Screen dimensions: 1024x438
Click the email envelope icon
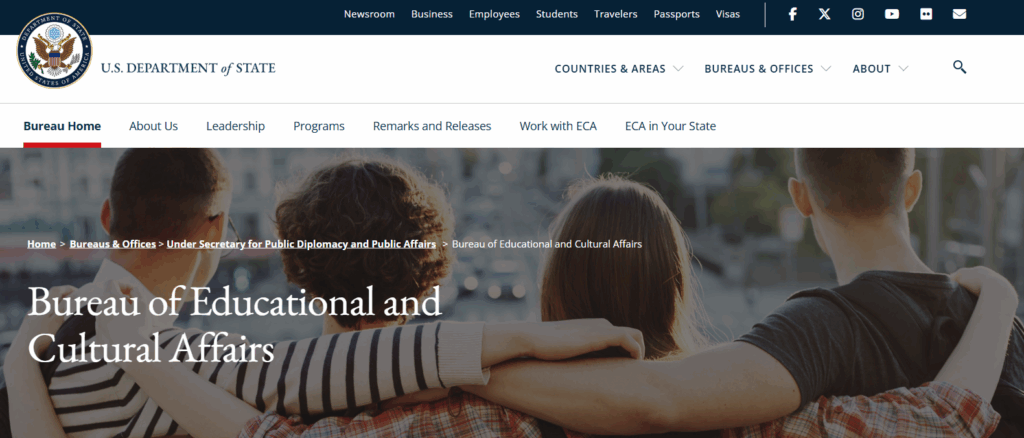pos(959,14)
